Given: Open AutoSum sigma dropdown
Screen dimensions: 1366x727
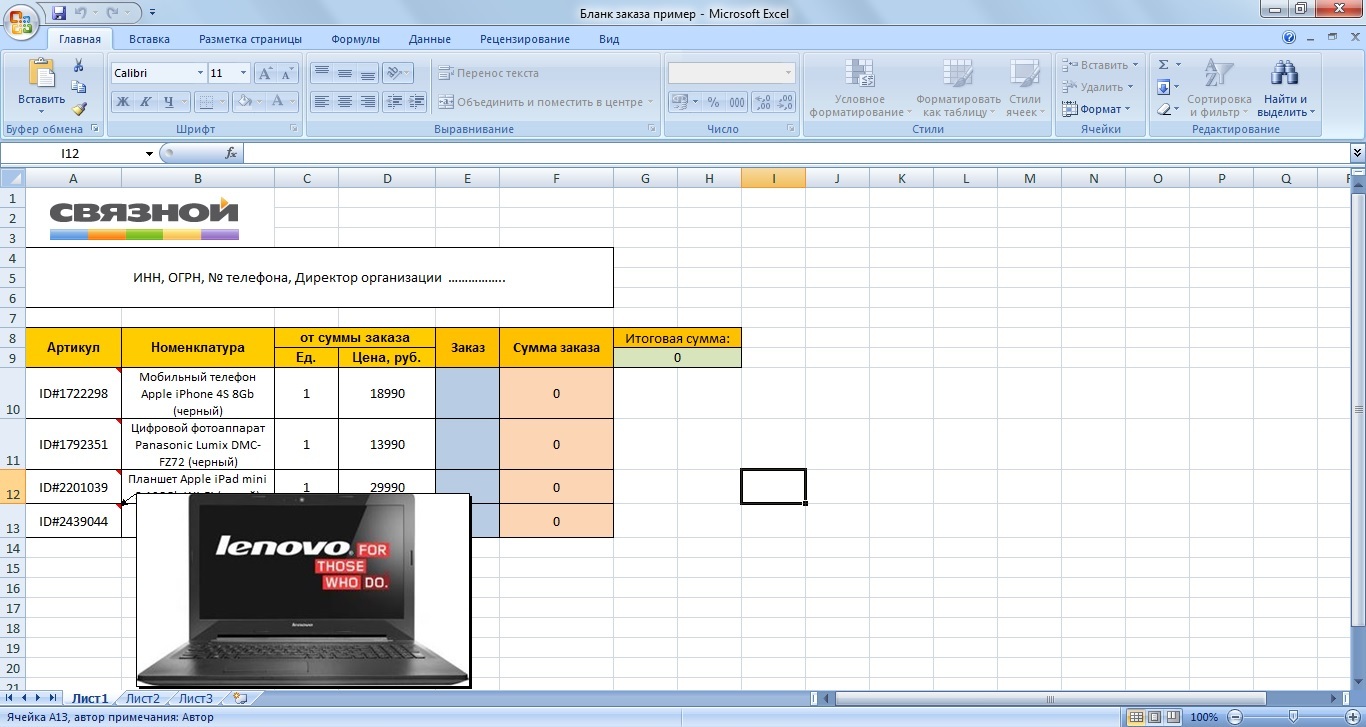Looking at the screenshot, I should 1177,65.
